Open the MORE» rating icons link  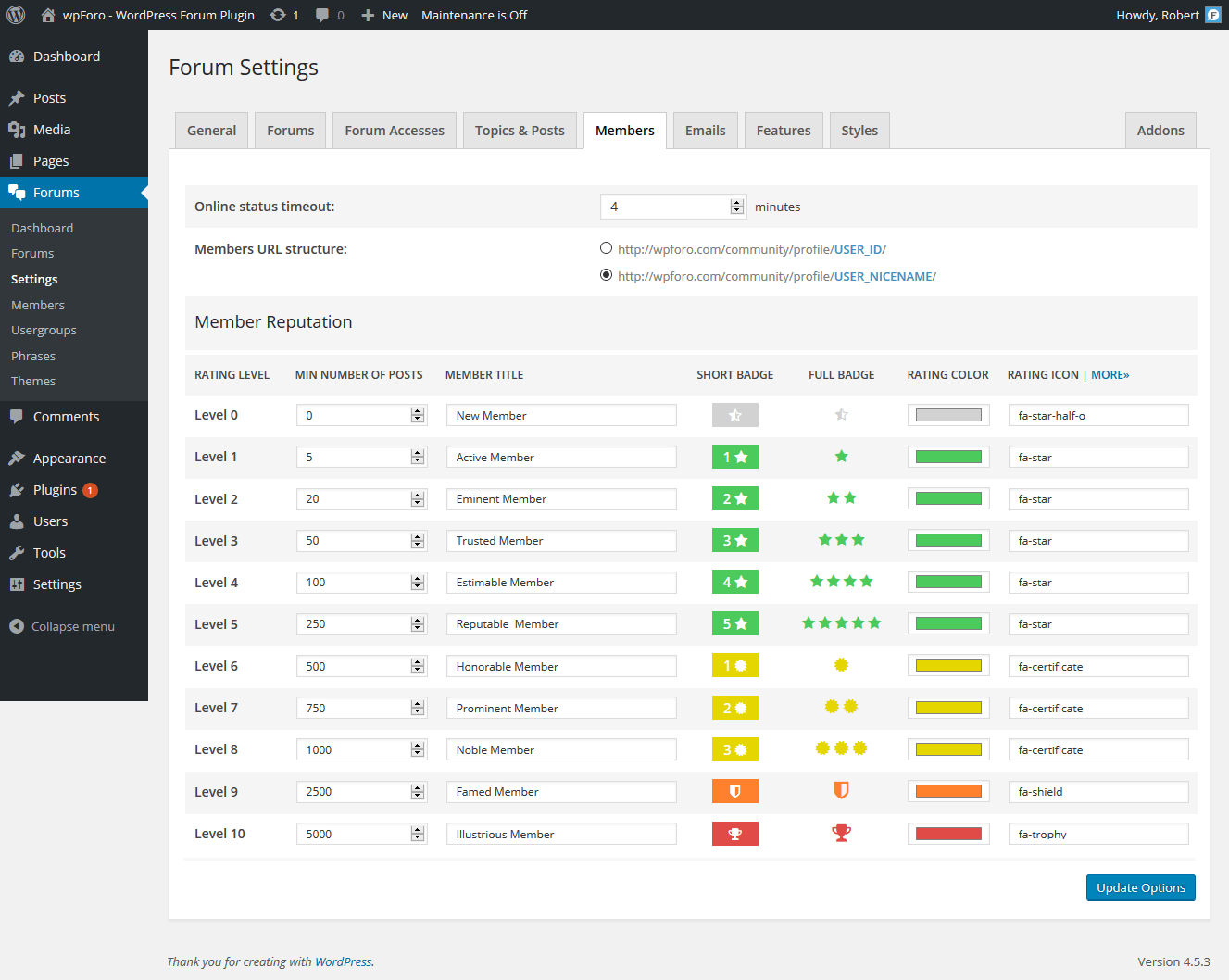click(x=1110, y=375)
